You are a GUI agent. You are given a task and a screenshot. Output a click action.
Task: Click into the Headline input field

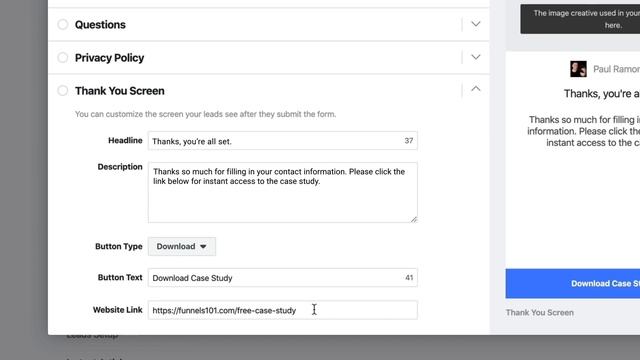click(x=282, y=141)
